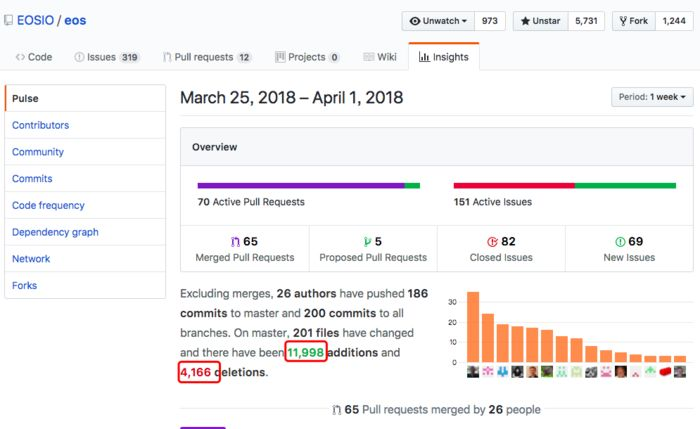
Task: Click the pull request icon on Pull requests tab
Action: [167, 57]
